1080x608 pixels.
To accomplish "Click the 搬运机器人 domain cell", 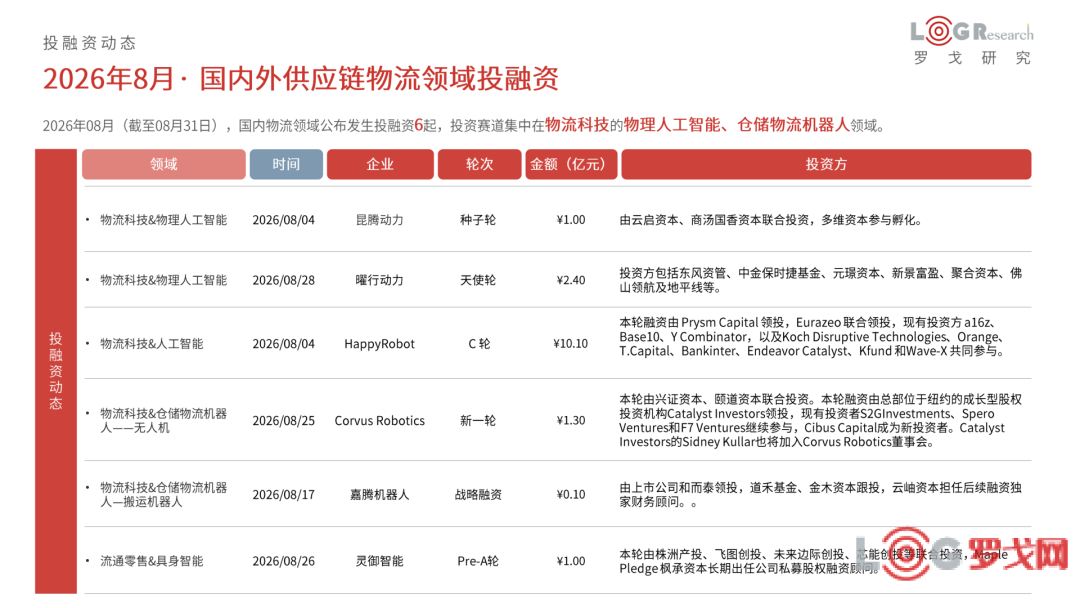I will (164, 494).
